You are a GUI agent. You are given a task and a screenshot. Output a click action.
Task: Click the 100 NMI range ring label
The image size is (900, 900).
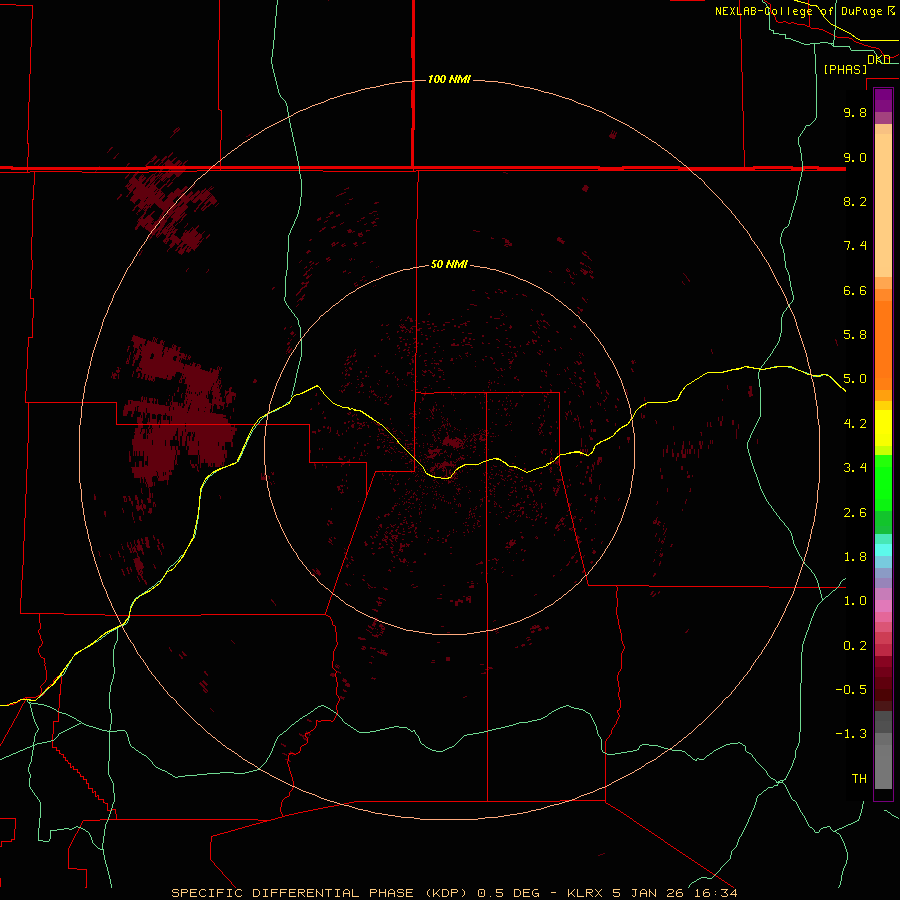coord(449,79)
